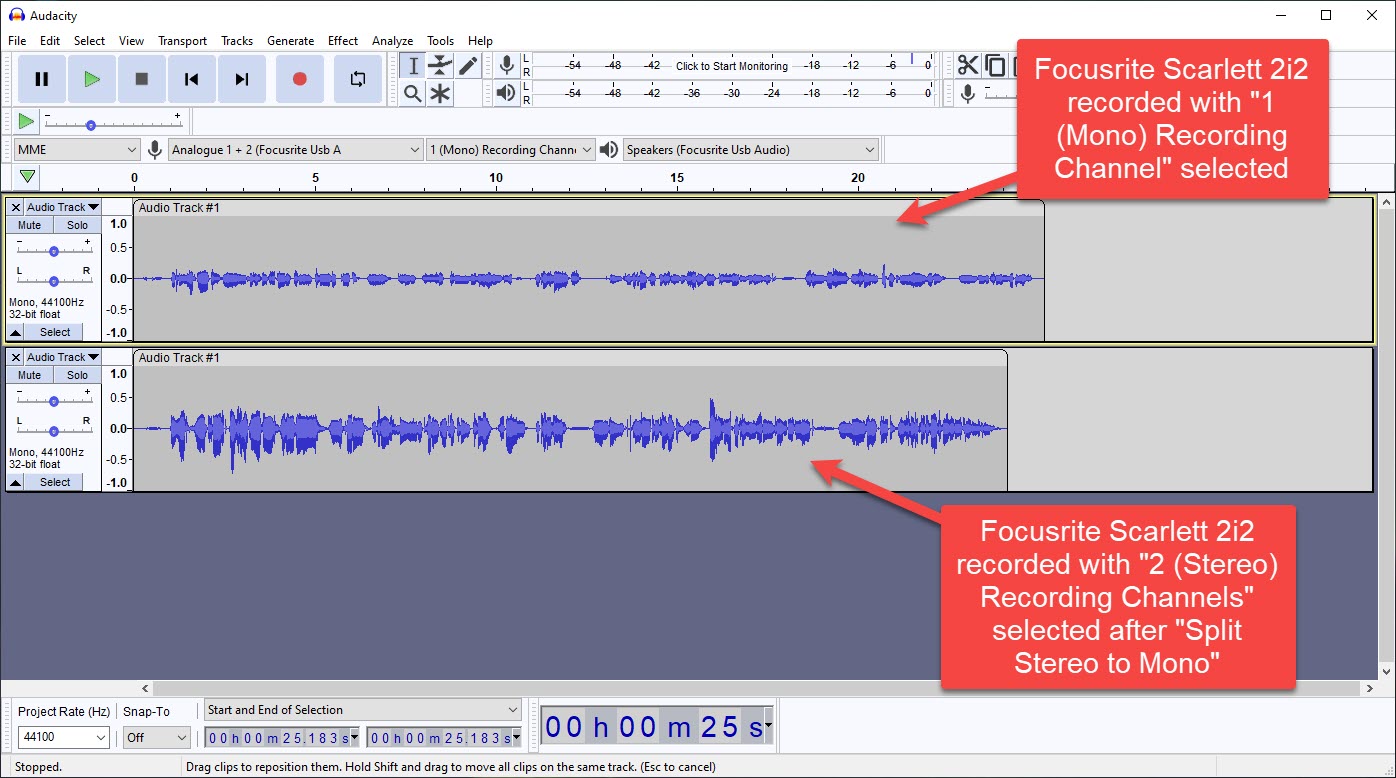Adjust pan slider on first audio track

click(54, 280)
